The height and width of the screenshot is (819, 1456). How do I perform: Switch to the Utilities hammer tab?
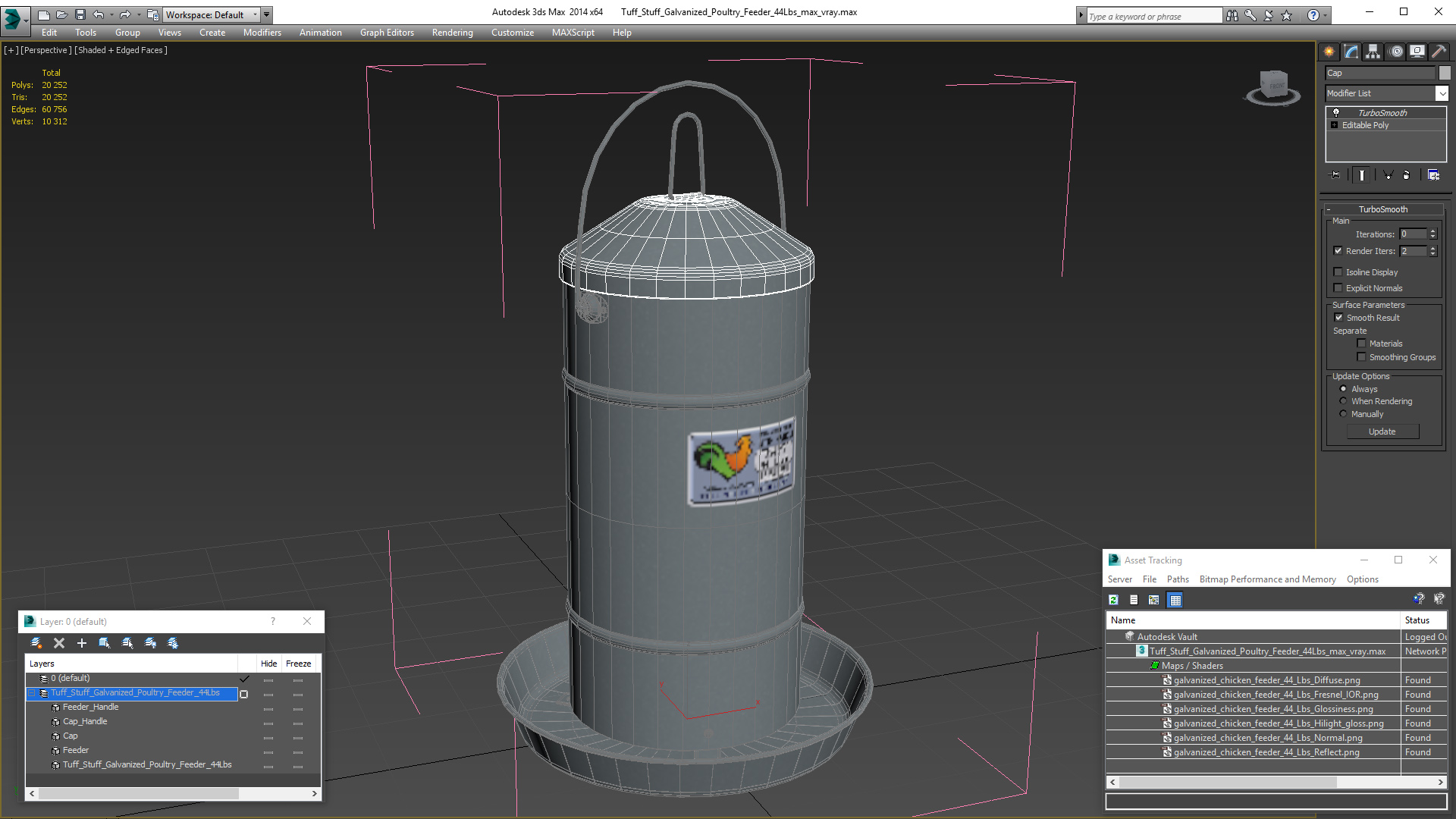pyautogui.click(x=1439, y=52)
